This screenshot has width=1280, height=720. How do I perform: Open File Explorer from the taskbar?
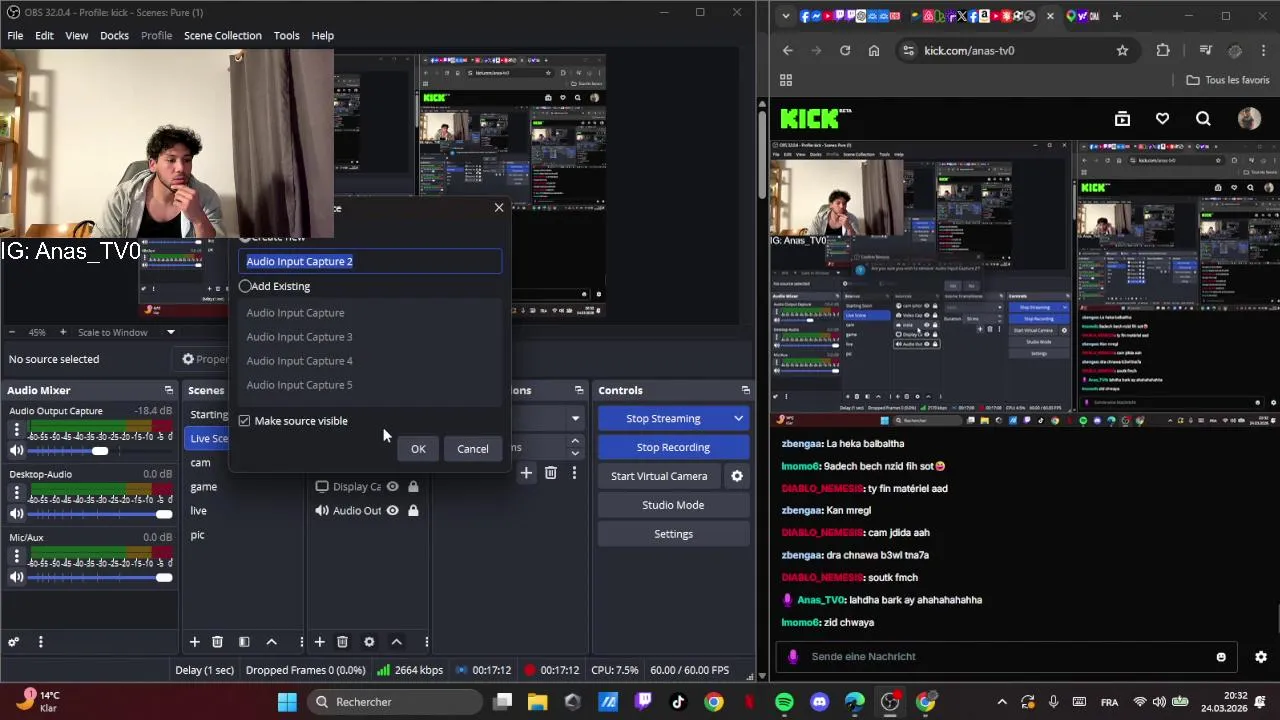(x=538, y=702)
